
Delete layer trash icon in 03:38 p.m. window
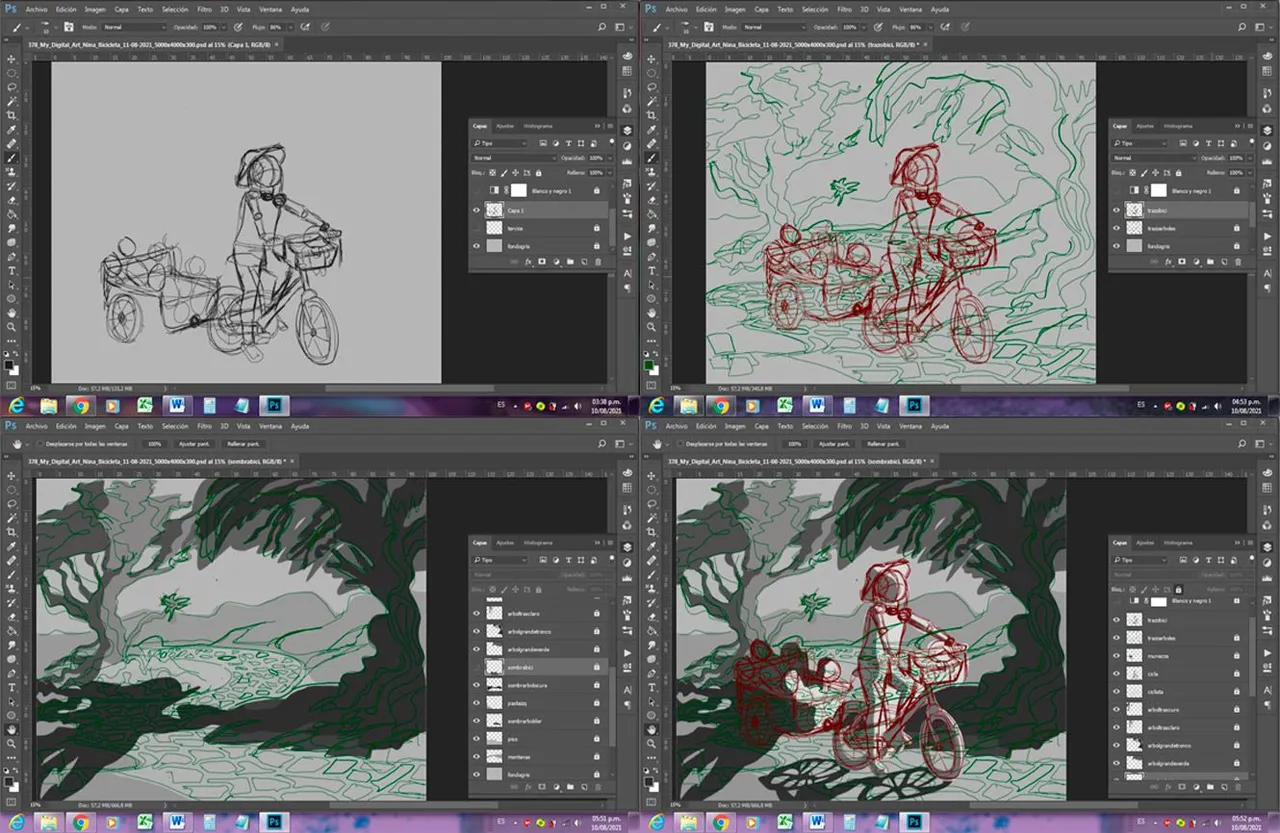point(598,261)
